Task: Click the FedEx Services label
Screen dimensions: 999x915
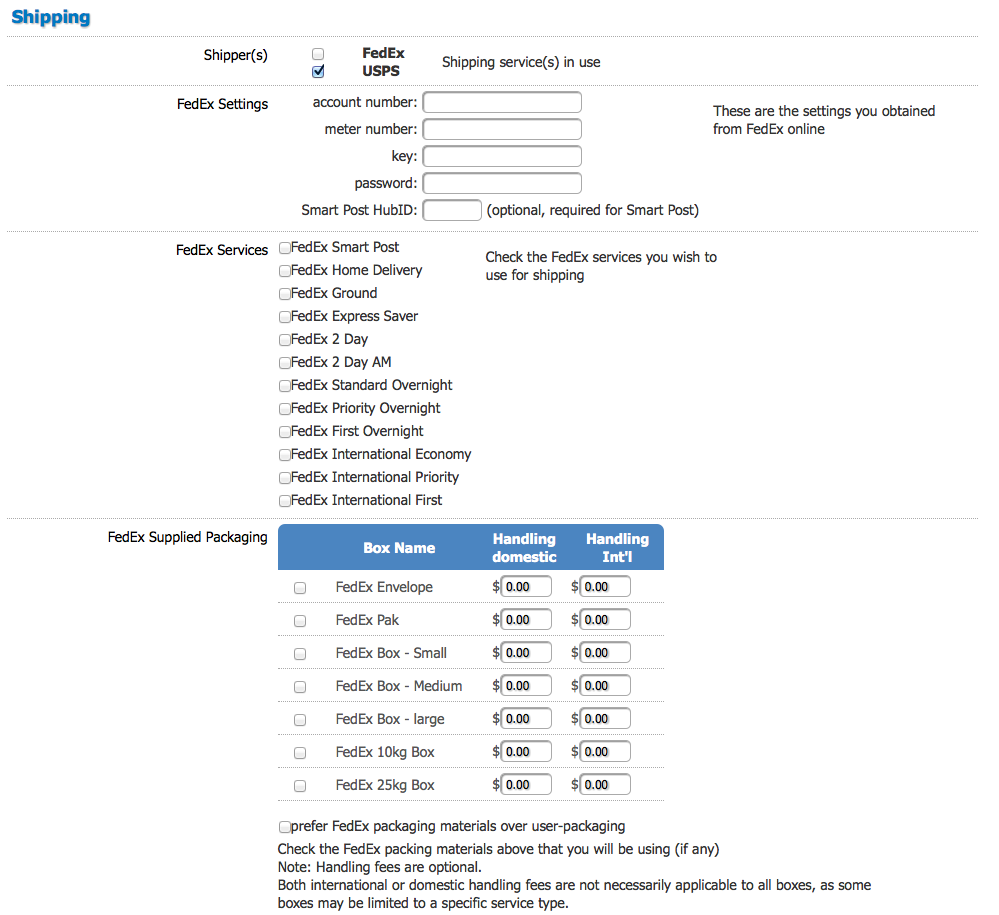Action: 222,250
